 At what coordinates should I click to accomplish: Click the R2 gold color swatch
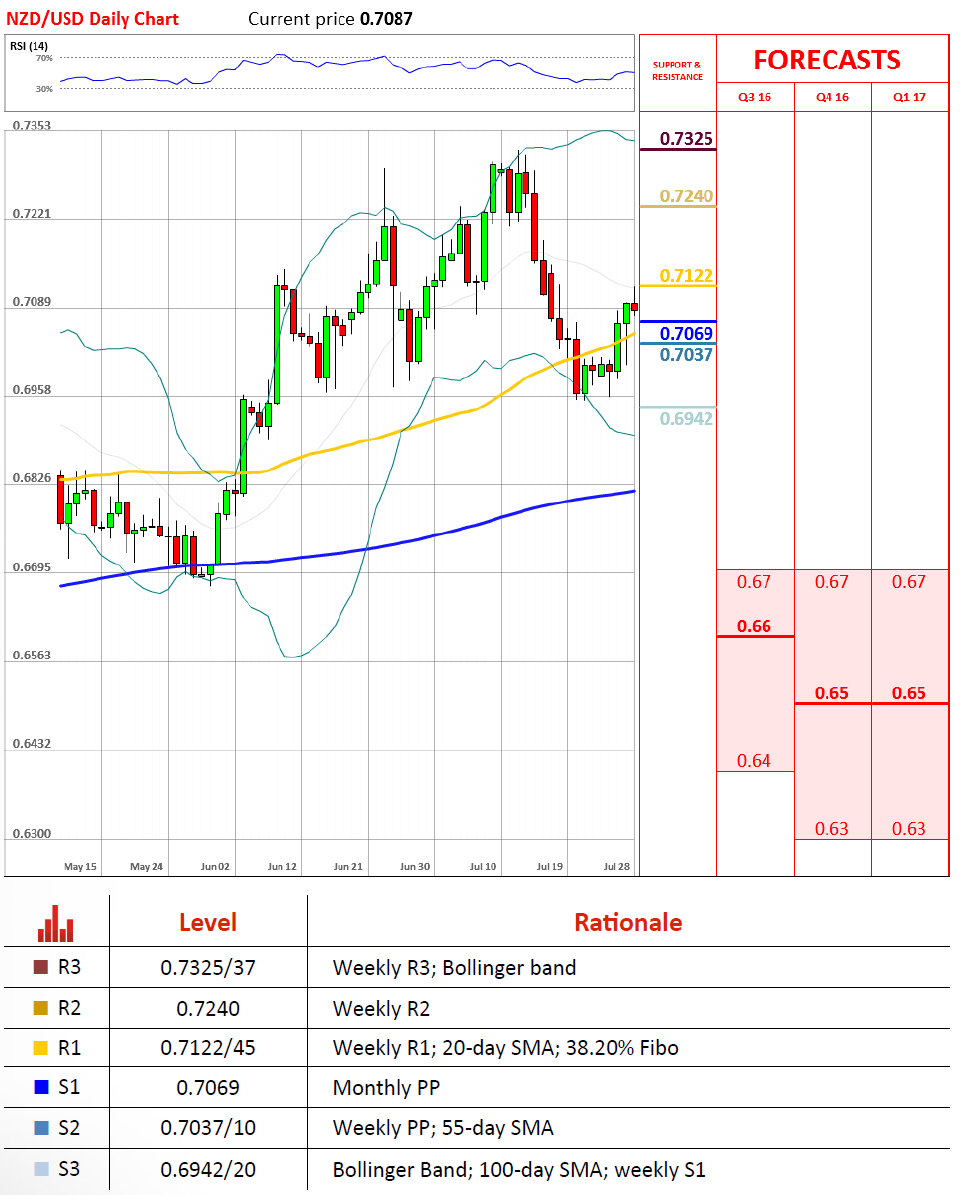pos(41,1008)
